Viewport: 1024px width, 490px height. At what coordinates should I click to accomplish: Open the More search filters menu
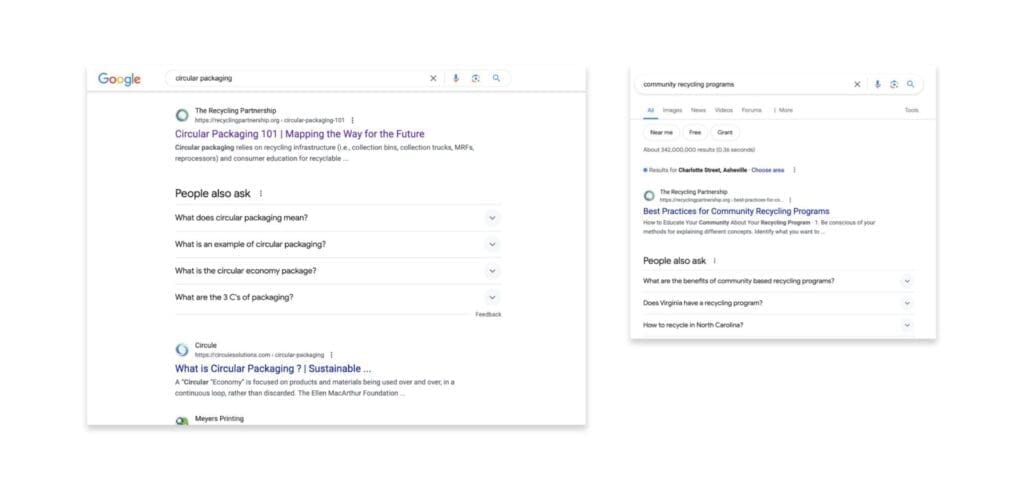click(x=783, y=110)
